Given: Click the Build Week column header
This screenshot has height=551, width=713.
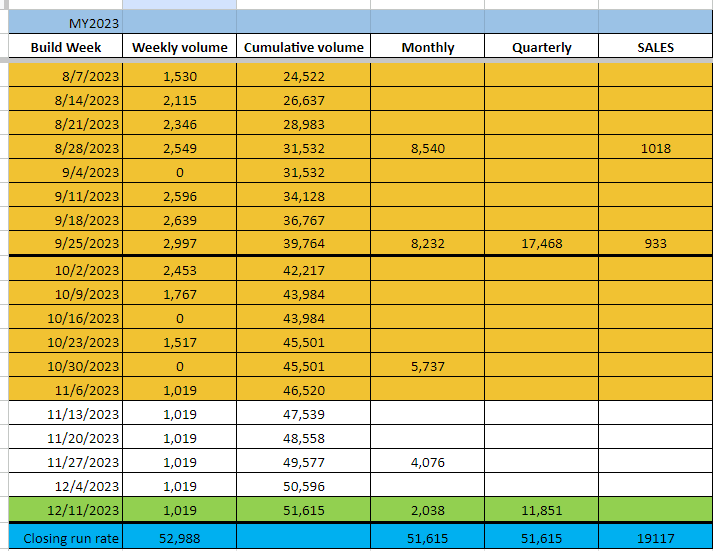Looking at the screenshot, I should point(66,47).
